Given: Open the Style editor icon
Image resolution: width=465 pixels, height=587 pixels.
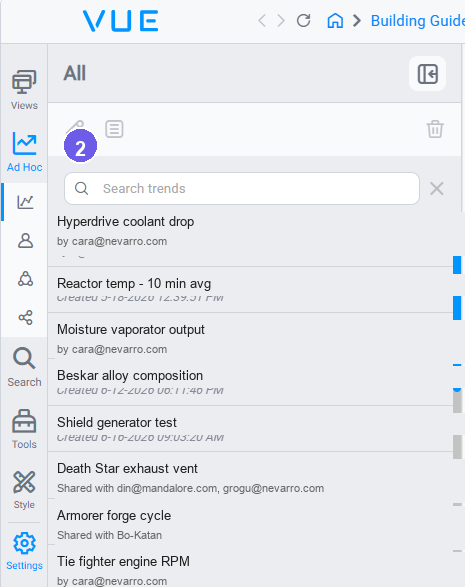Looking at the screenshot, I should [x=24, y=490].
